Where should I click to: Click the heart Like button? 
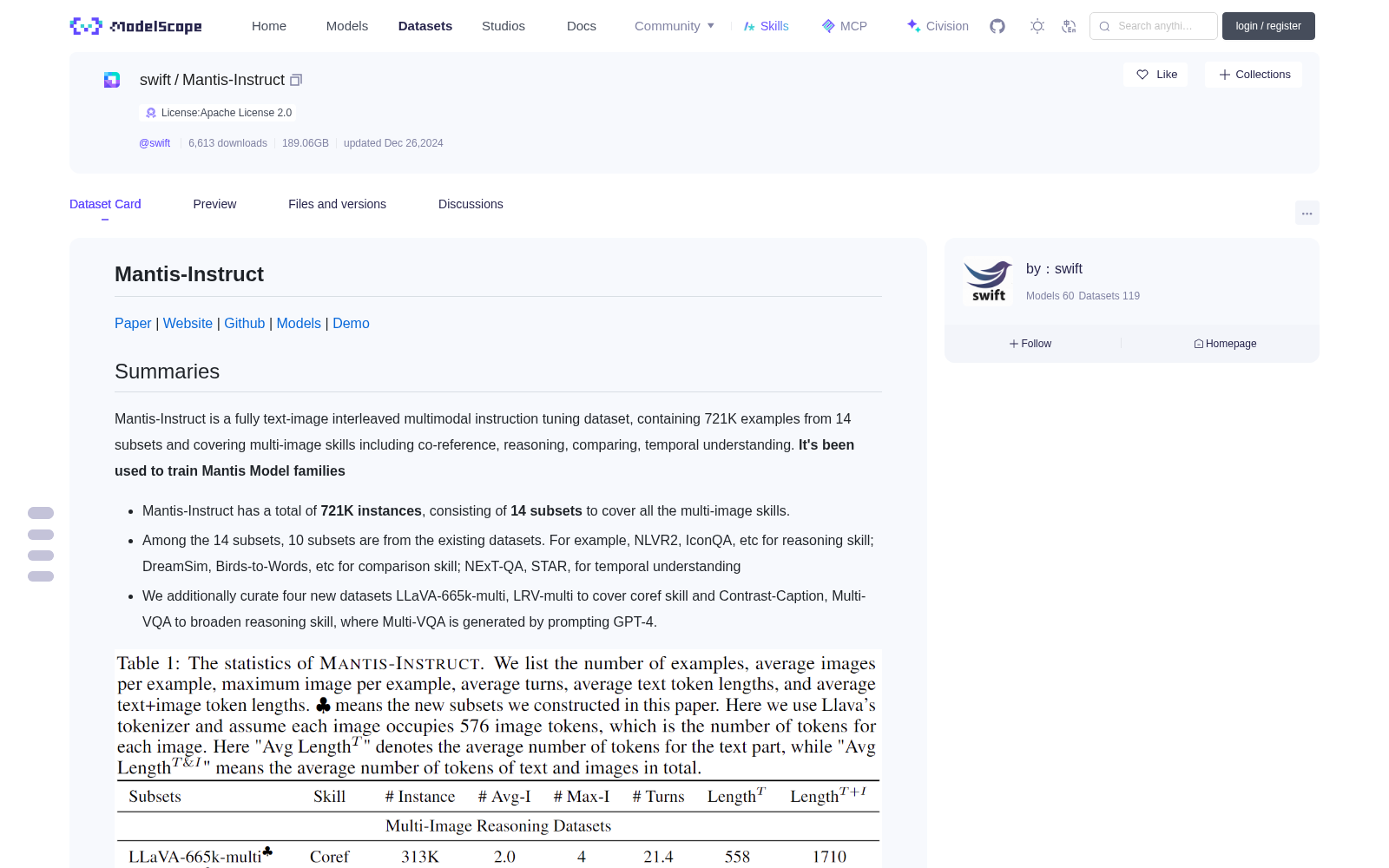tap(1156, 75)
